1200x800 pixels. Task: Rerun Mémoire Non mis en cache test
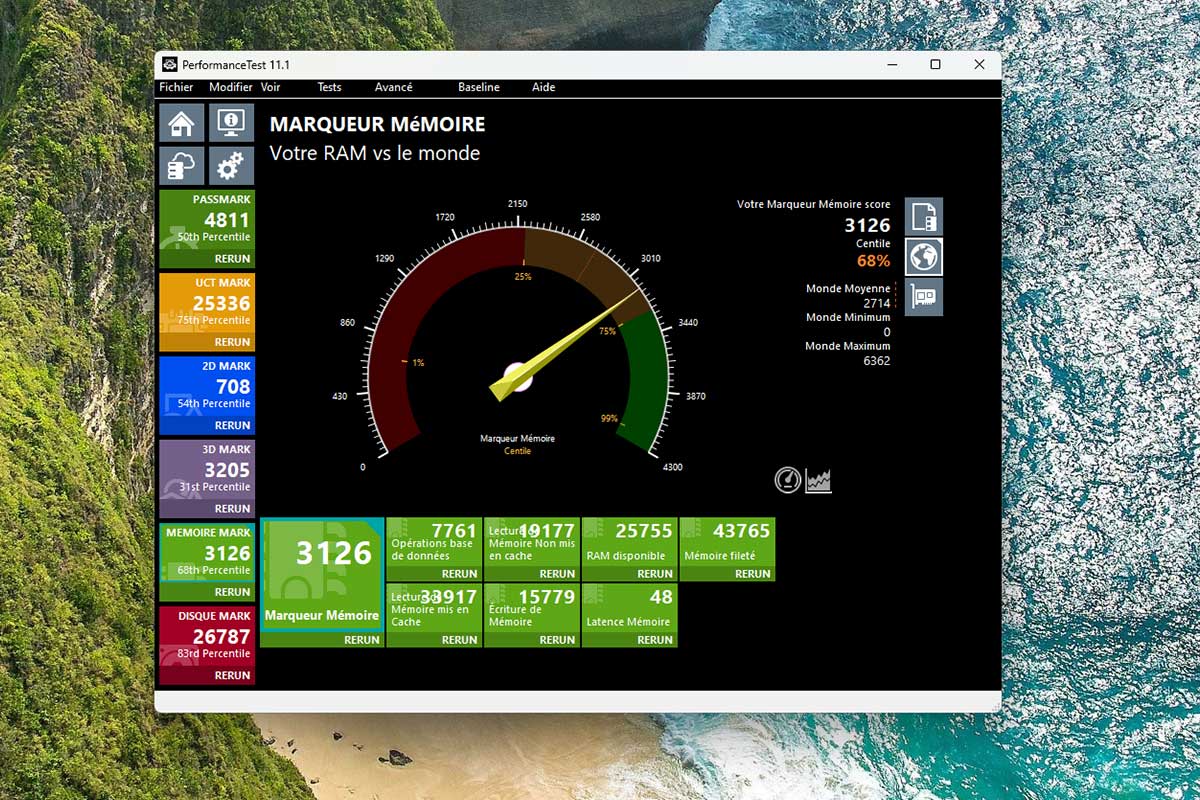(557, 574)
